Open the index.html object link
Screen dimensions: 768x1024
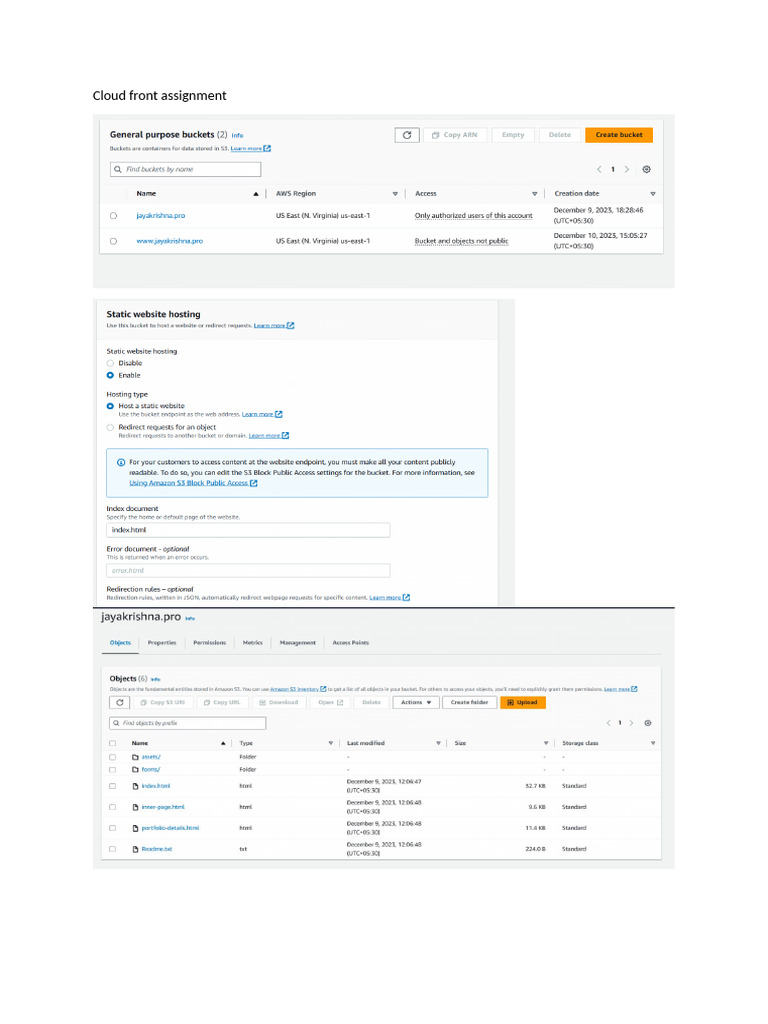click(x=156, y=786)
